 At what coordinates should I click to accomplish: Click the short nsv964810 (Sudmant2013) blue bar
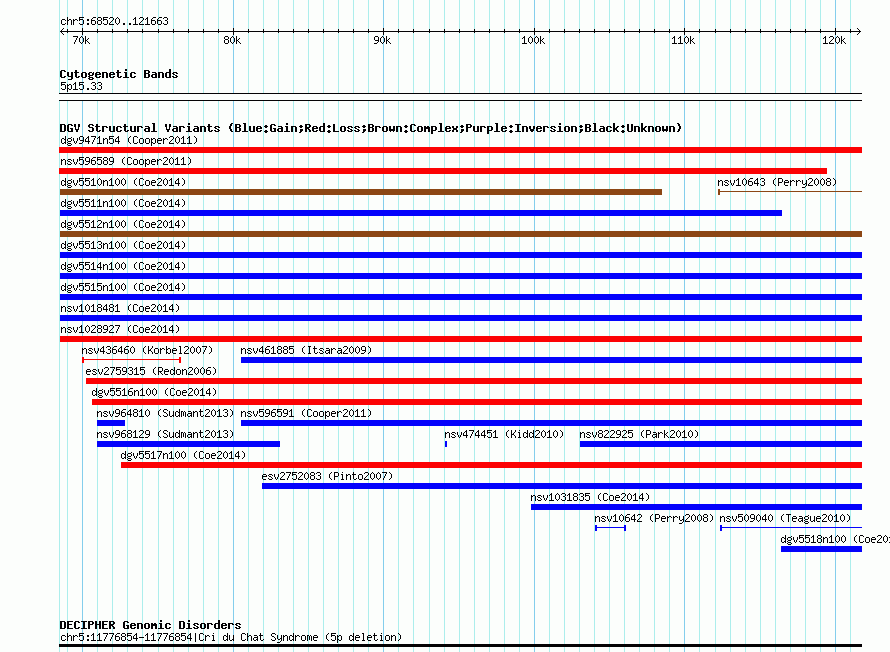click(x=111, y=423)
